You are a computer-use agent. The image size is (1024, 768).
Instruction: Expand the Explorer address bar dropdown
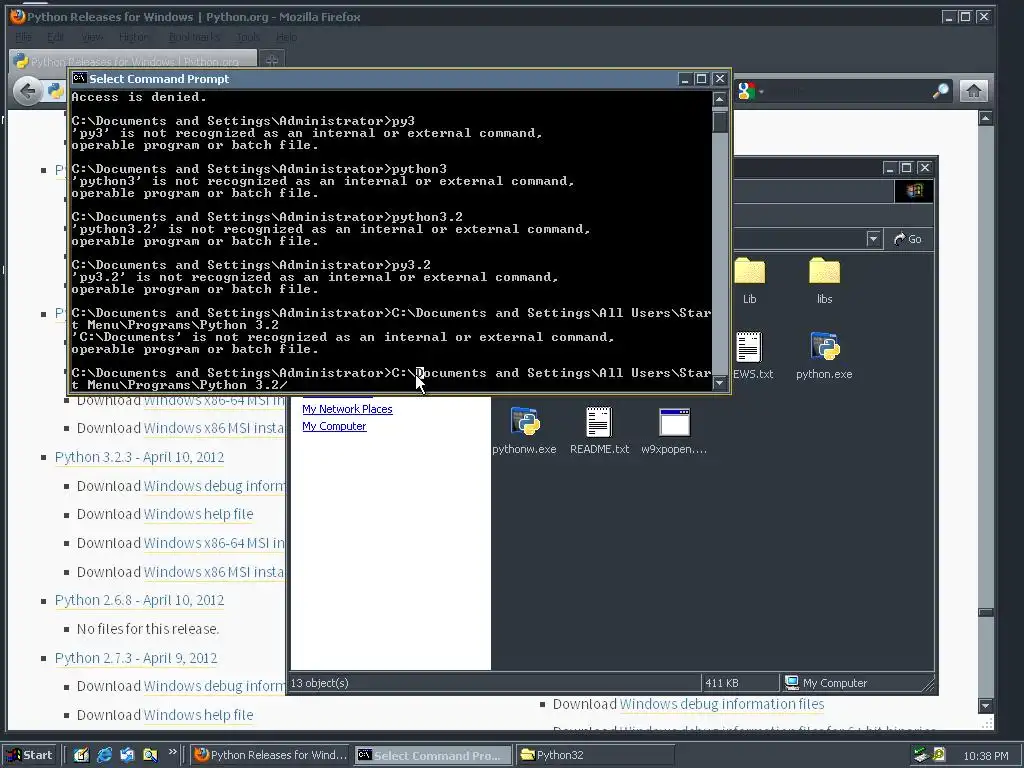point(873,239)
